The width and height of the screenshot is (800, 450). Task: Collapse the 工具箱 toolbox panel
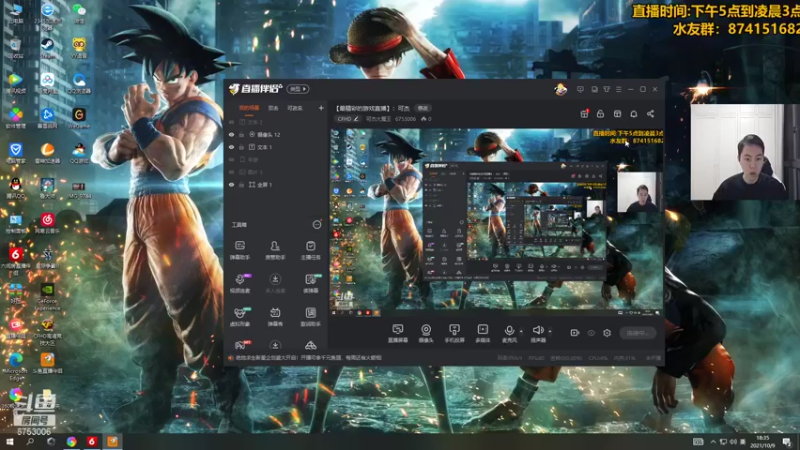point(317,224)
